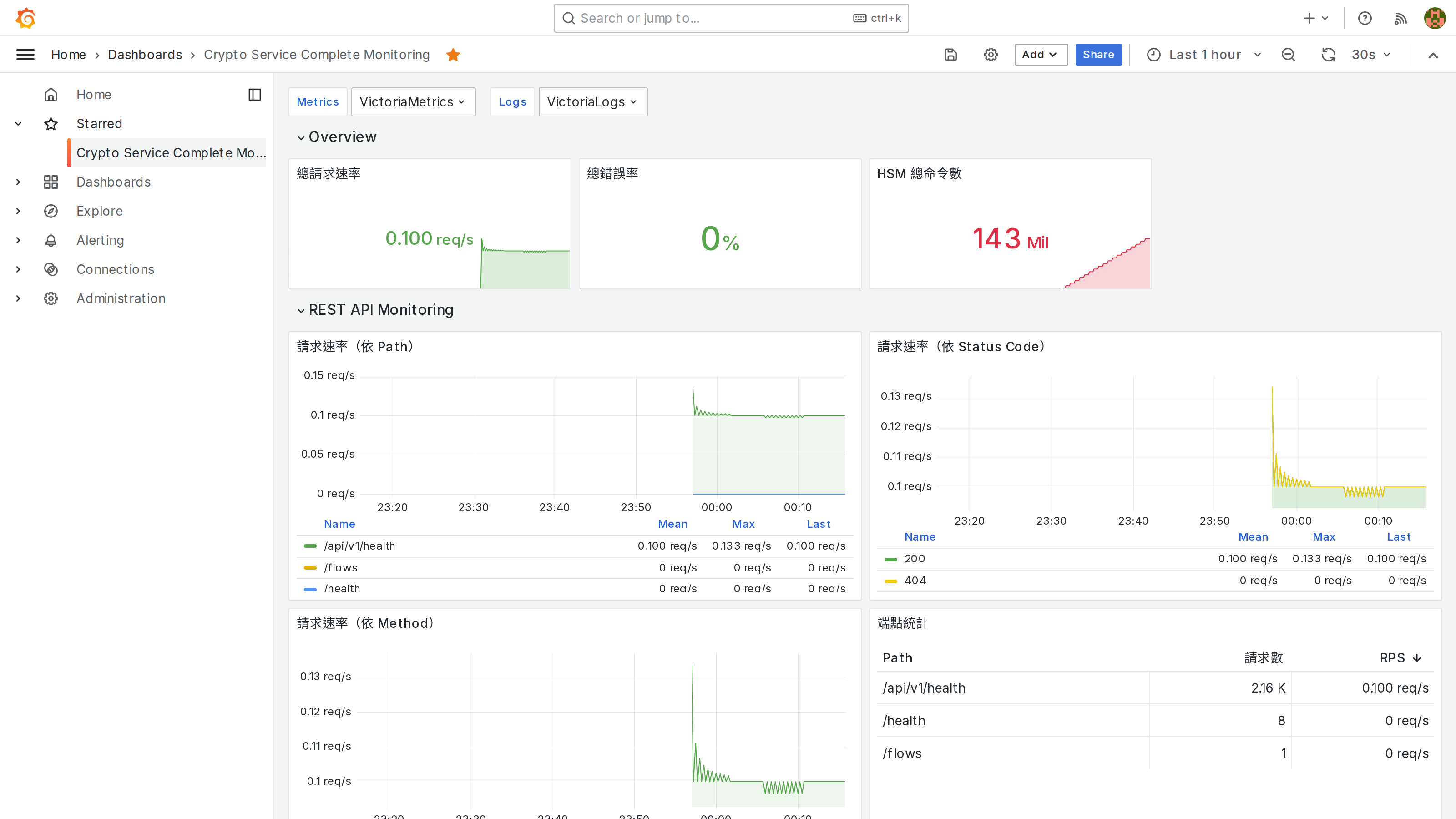Open the Grafana home logo
This screenshot has height=819, width=1456.
pyautogui.click(x=25, y=18)
